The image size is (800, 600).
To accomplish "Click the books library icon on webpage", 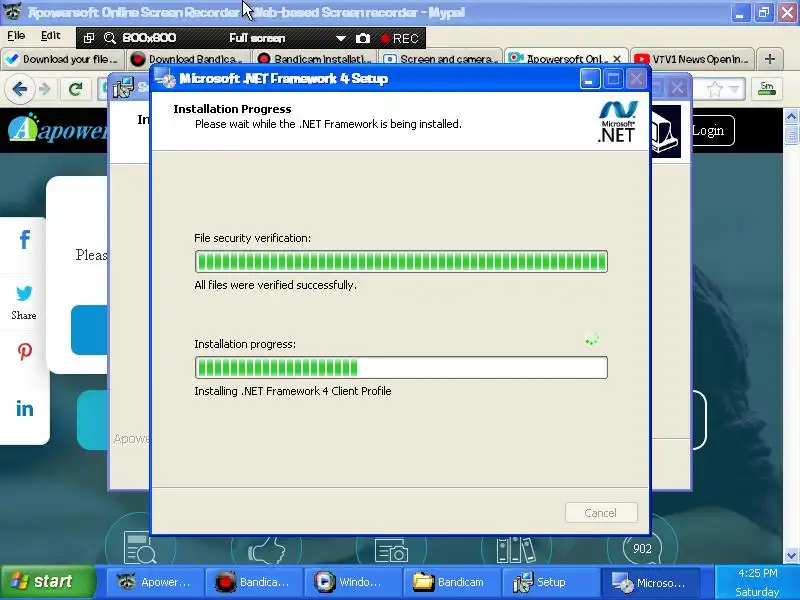I will click(516, 549).
